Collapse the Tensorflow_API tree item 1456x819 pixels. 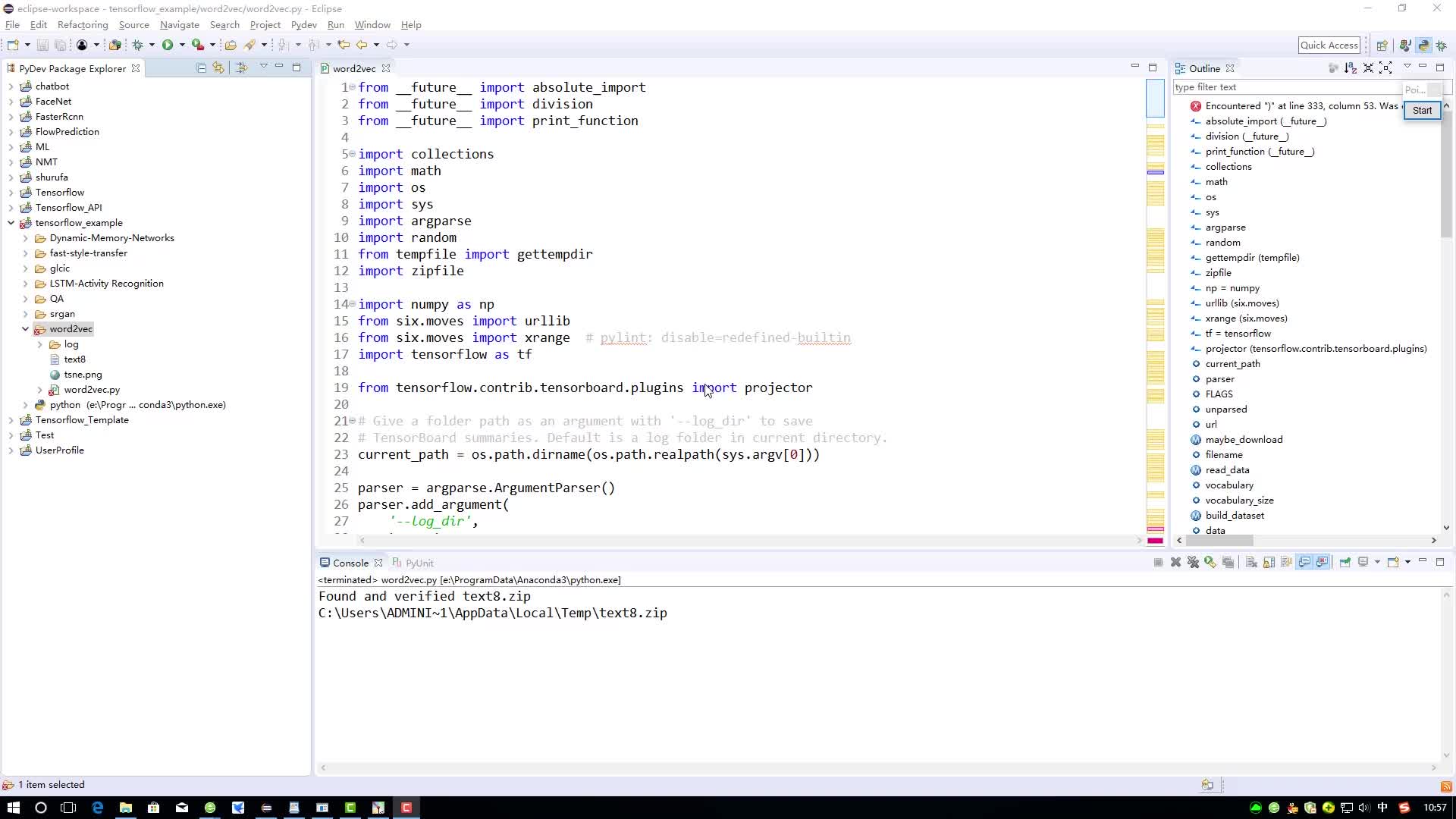(10, 207)
